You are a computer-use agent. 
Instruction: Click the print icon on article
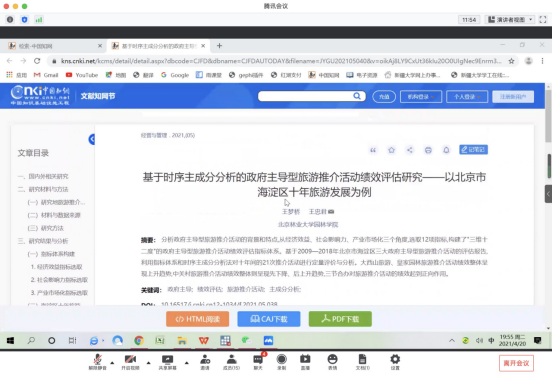pos(428,150)
